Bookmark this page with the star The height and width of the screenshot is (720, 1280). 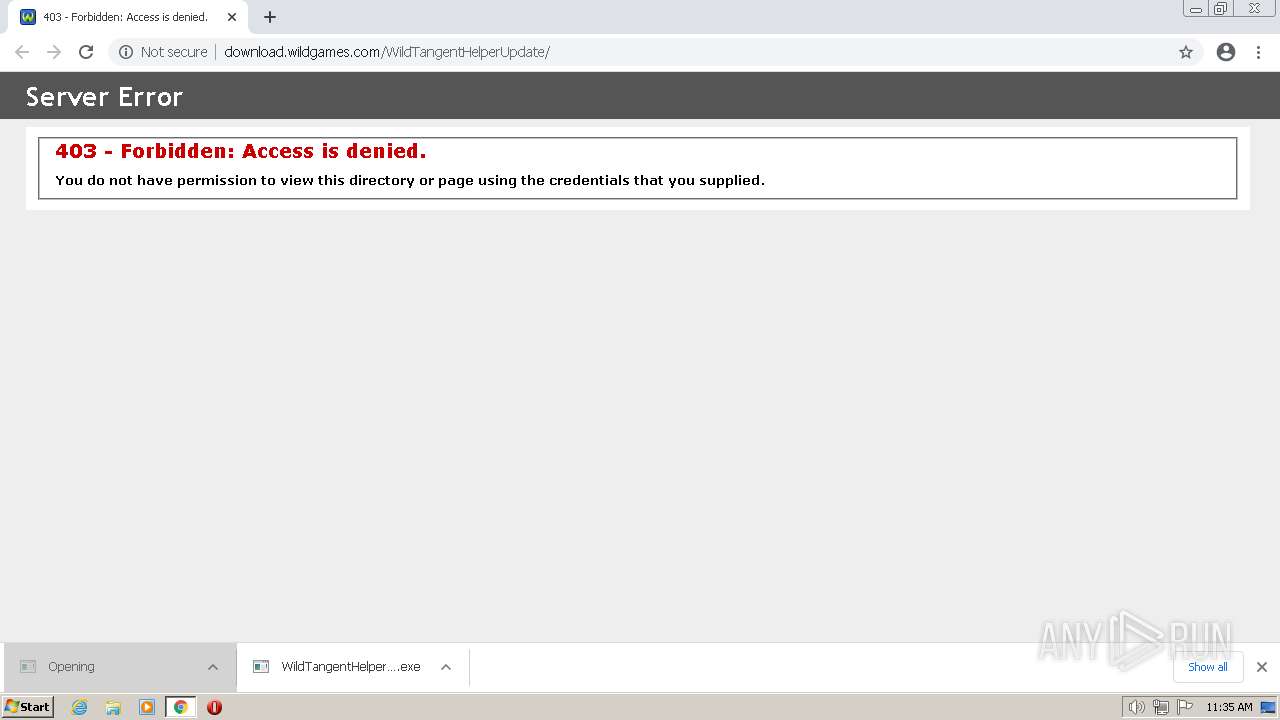pos(1186,52)
